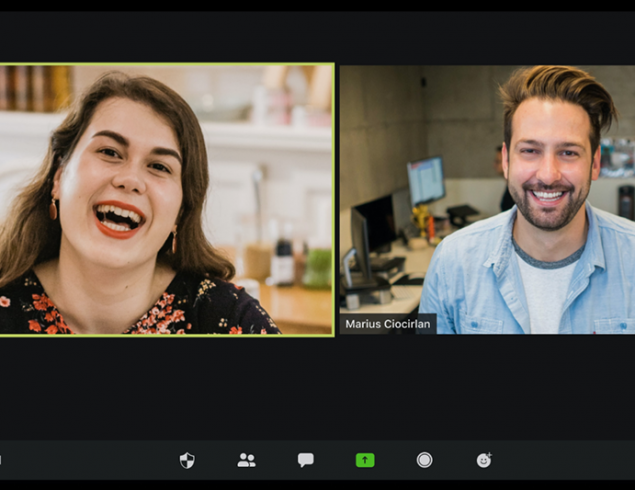Open the Security shield icon
635x490 pixels.
click(187, 460)
